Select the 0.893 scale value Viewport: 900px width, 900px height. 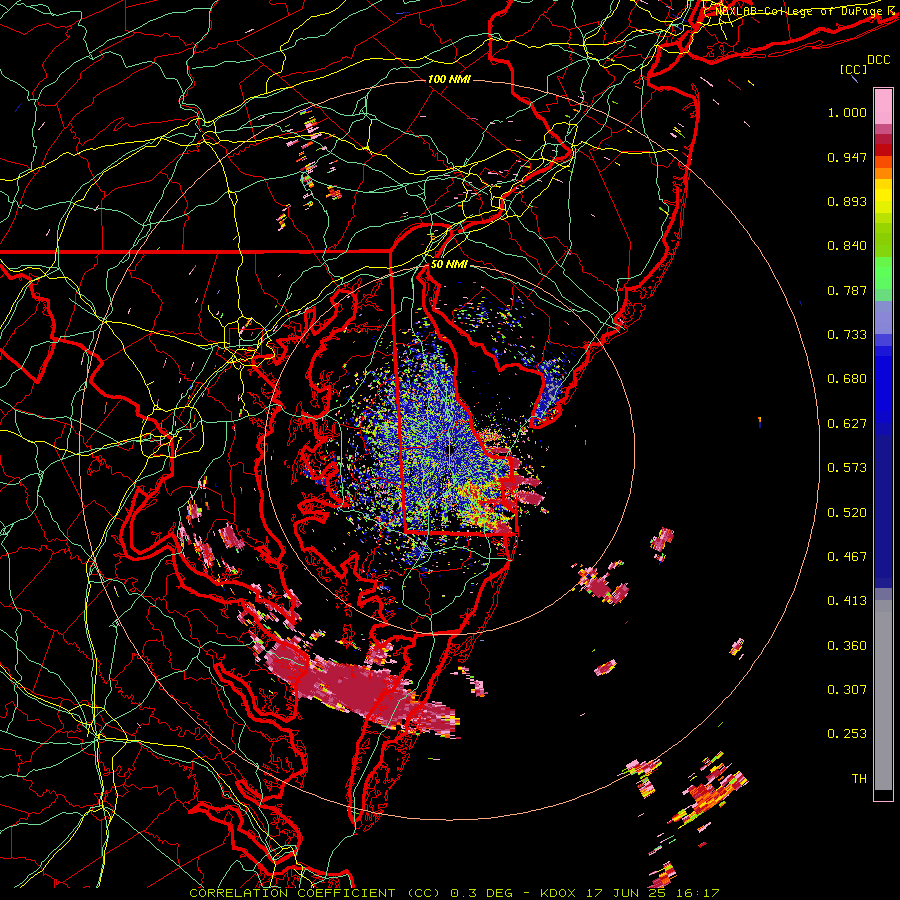(847, 201)
